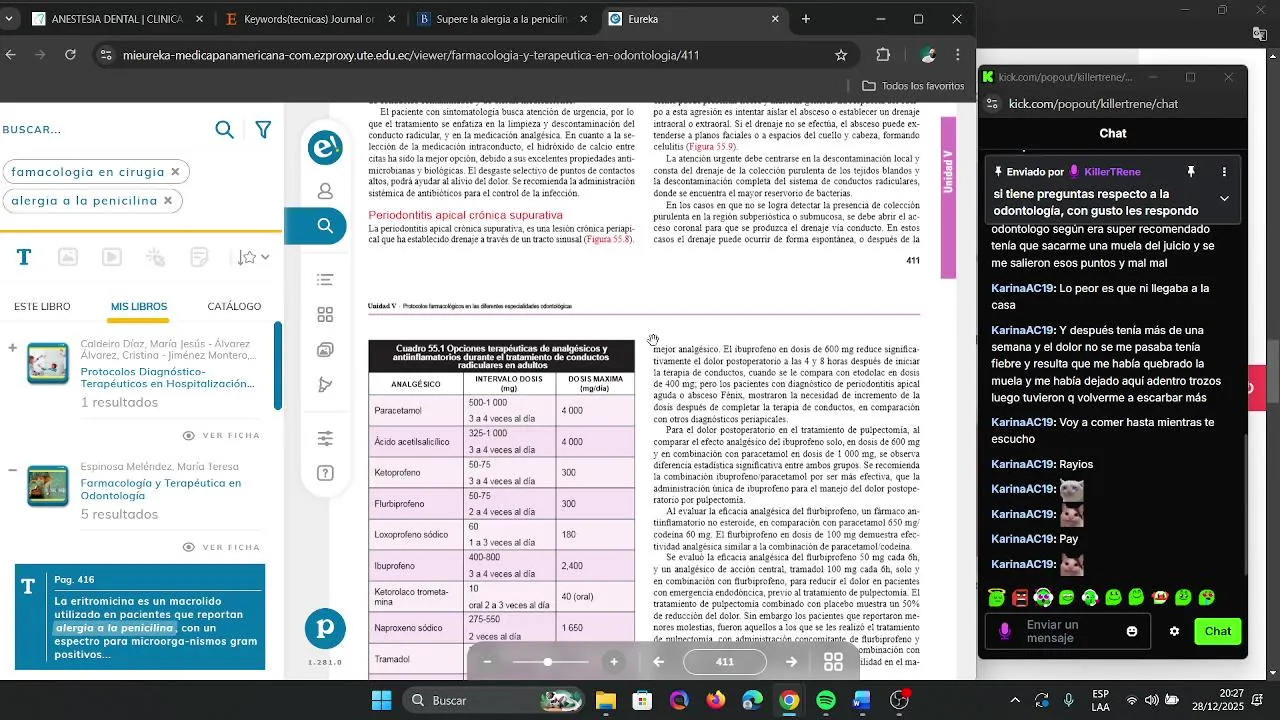Open the Figura 55.8 link in the text

pos(609,240)
